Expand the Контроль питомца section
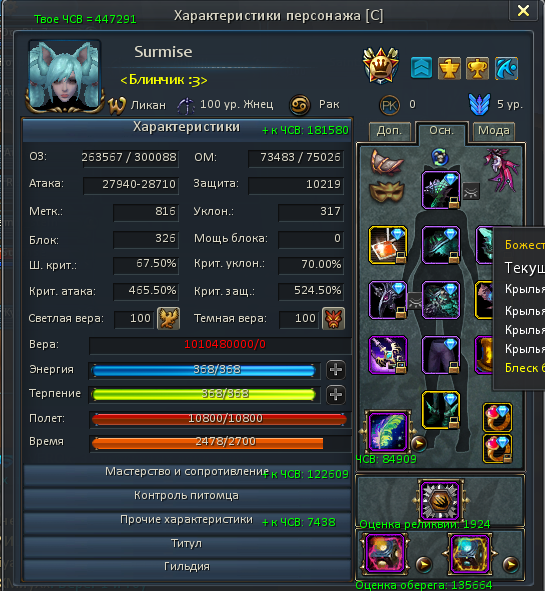The image size is (545, 591). tap(187, 496)
